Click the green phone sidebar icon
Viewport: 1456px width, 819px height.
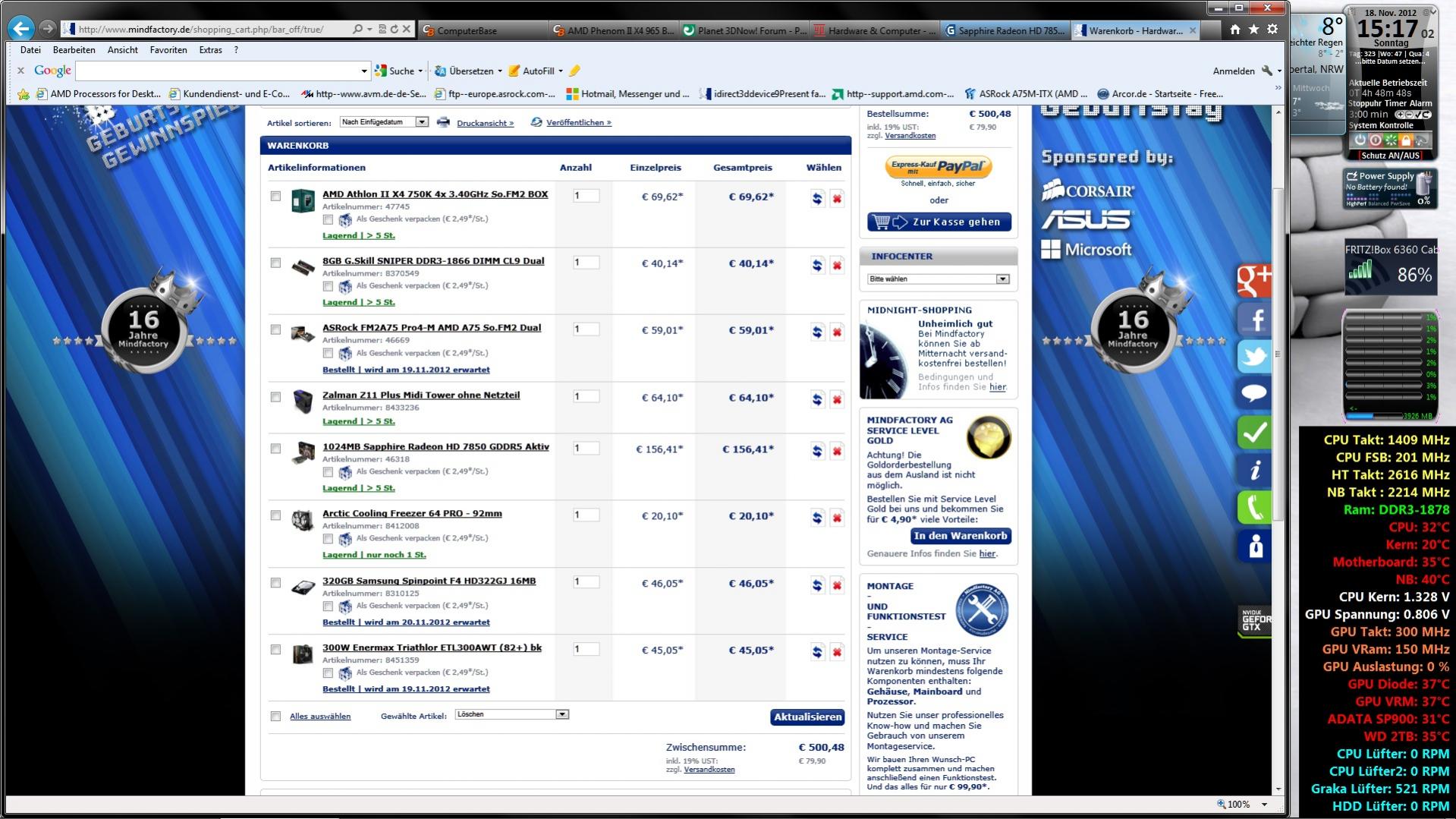coord(1253,508)
